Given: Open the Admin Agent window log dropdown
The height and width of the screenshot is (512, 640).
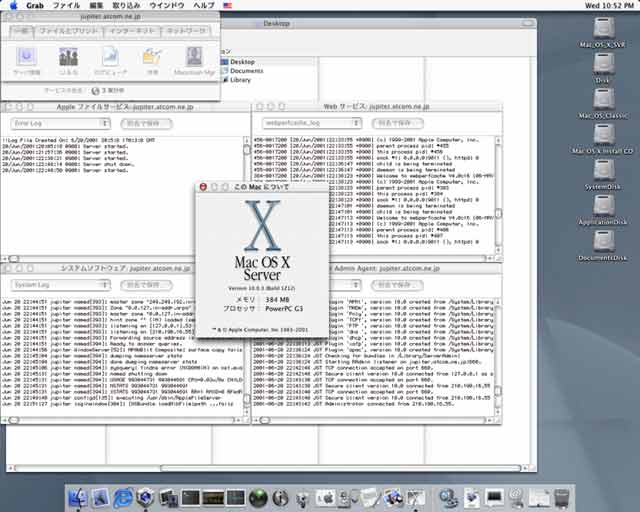Looking at the screenshot, I should point(346,285).
